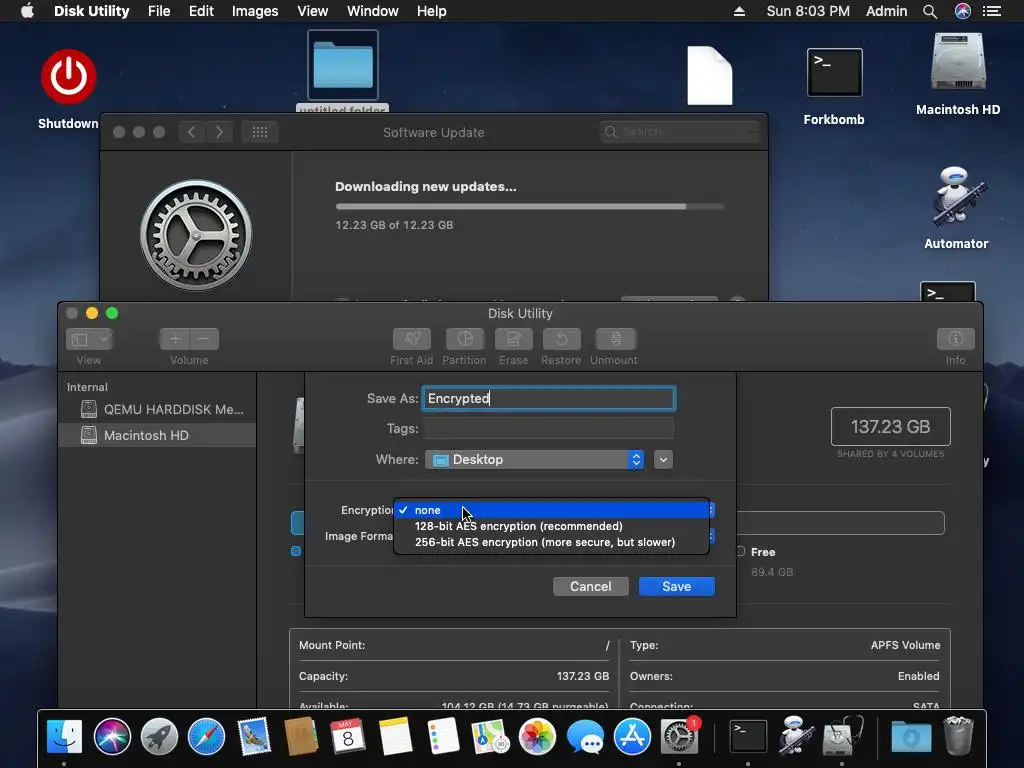Open Reminders from the Dock
The image size is (1024, 768).
pyautogui.click(x=443, y=737)
